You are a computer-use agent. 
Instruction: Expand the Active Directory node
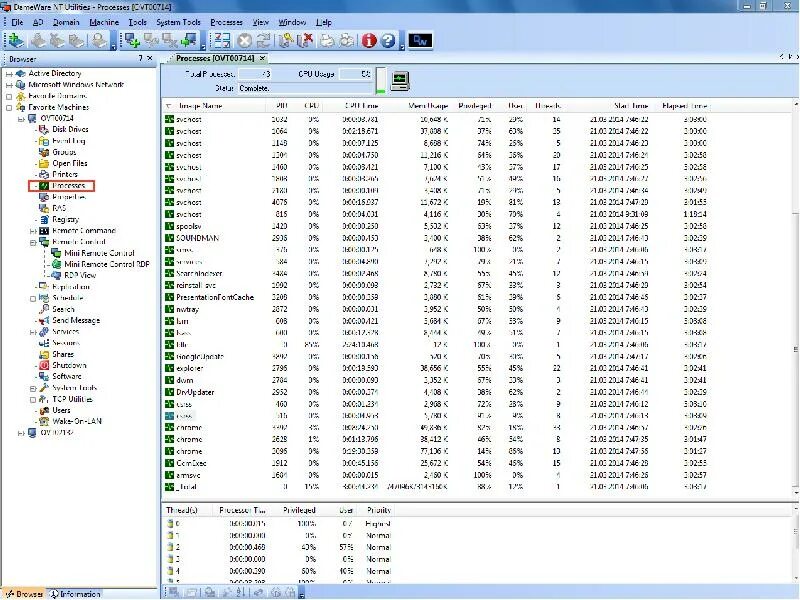(x=9, y=74)
